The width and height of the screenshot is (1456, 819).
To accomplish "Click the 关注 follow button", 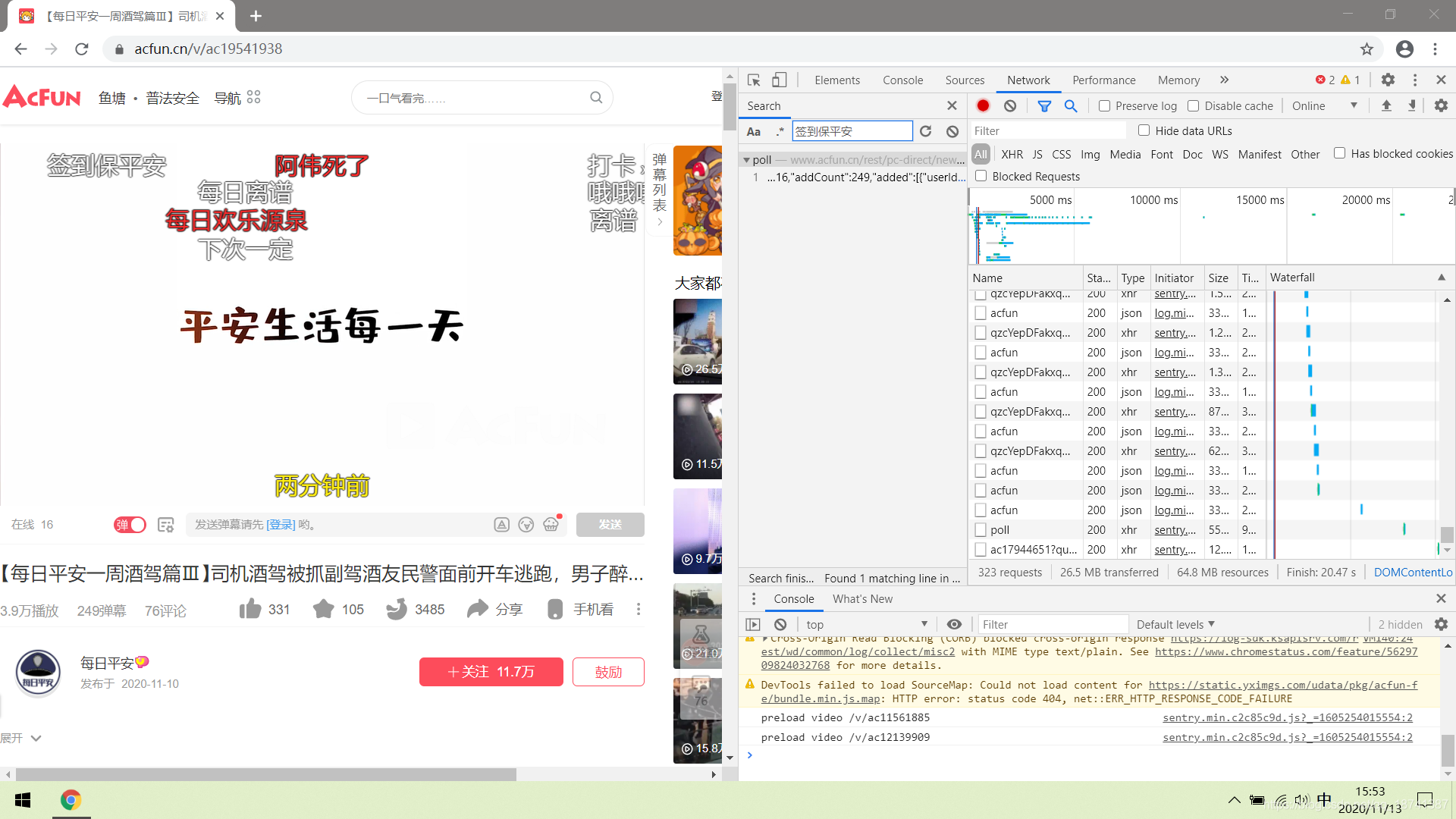I will point(491,672).
